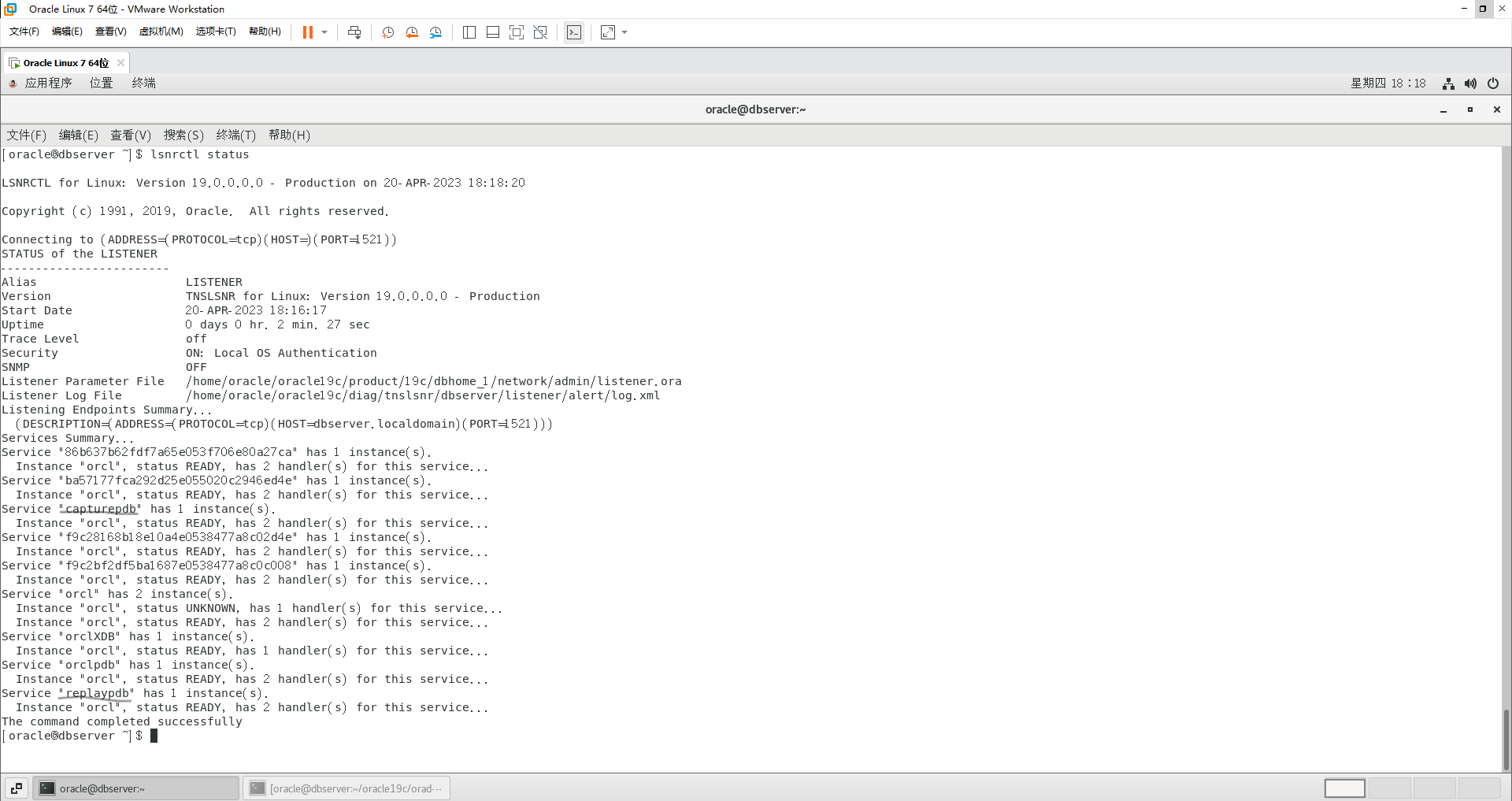
Task: Switch to oracle@dbserver:~ taskbar button
Action: click(x=135, y=788)
